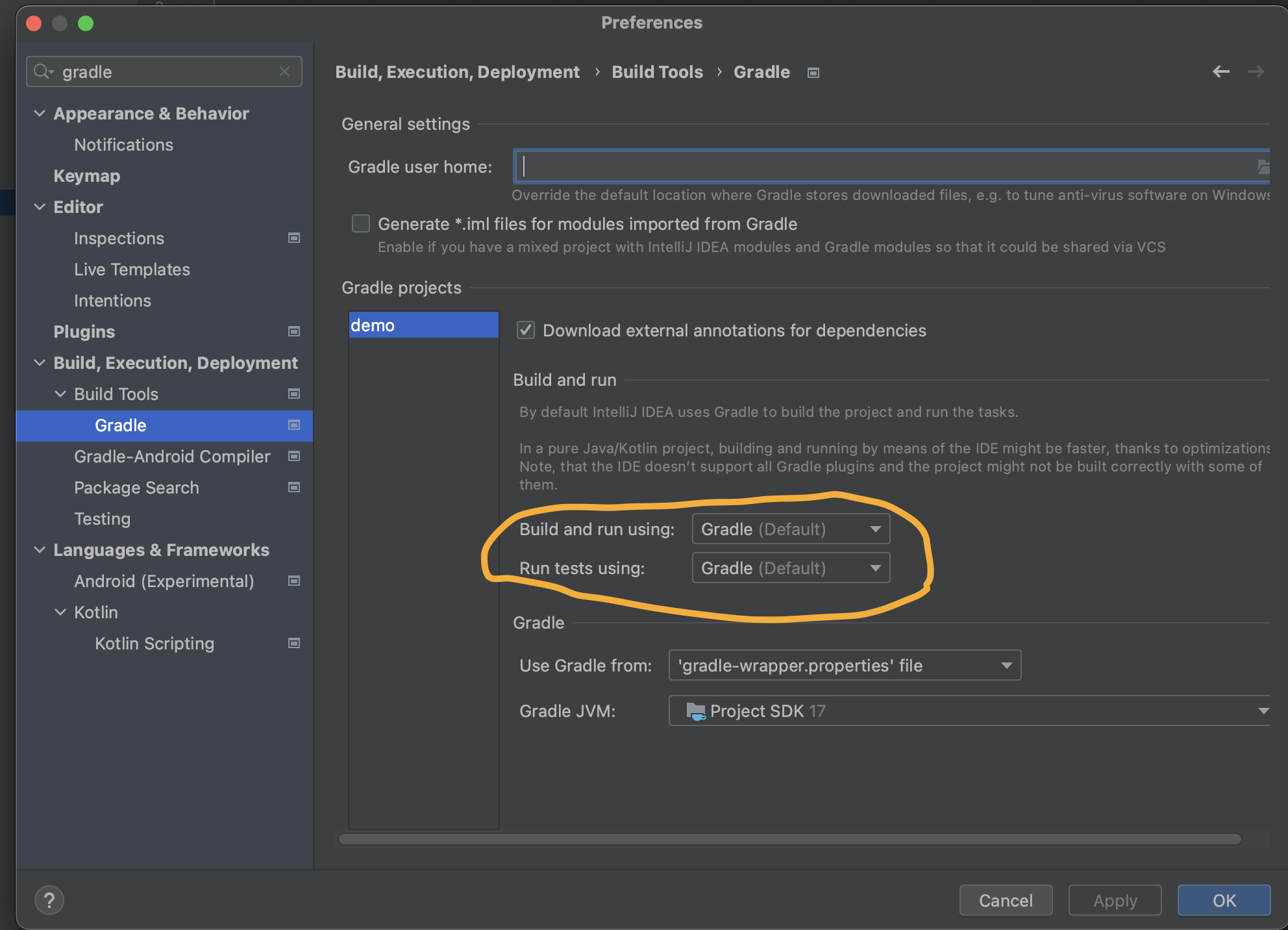Enable Generate *.iml files checkbox
This screenshot has height=930, width=1288.
[361, 224]
